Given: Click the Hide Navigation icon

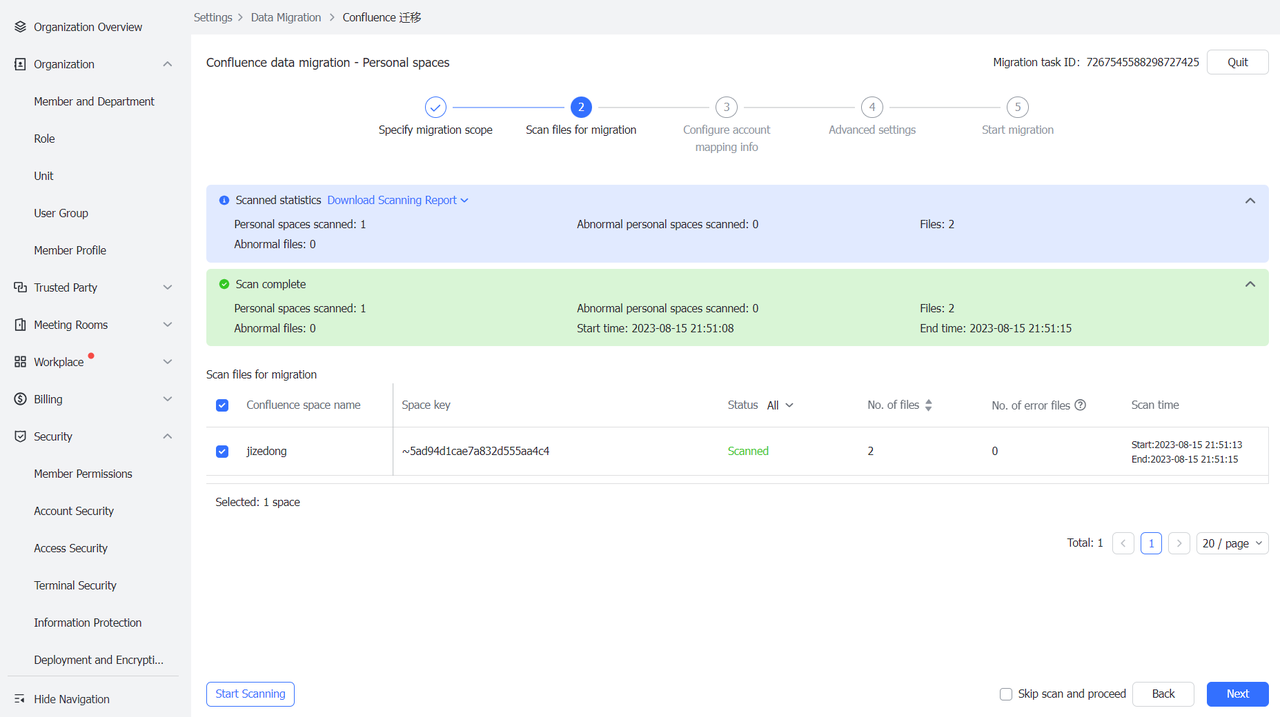Looking at the screenshot, I should [20, 699].
